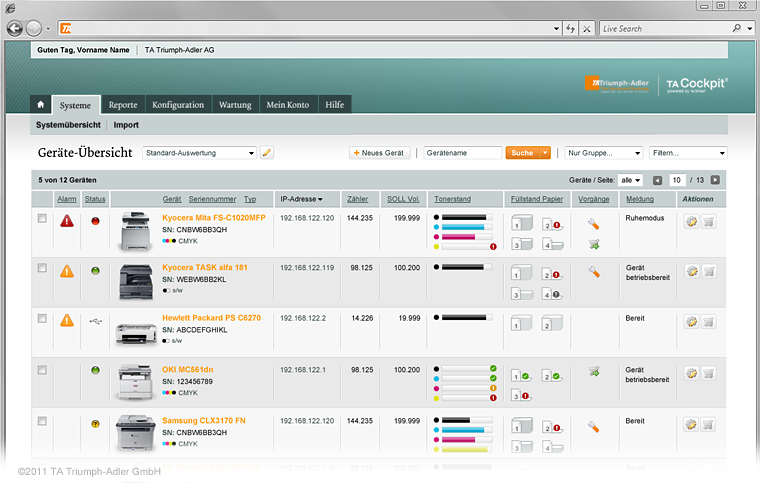This screenshot has width=760, height=483.
Task: Open the Filtern dropdown
Action: (x=688, y=153)
